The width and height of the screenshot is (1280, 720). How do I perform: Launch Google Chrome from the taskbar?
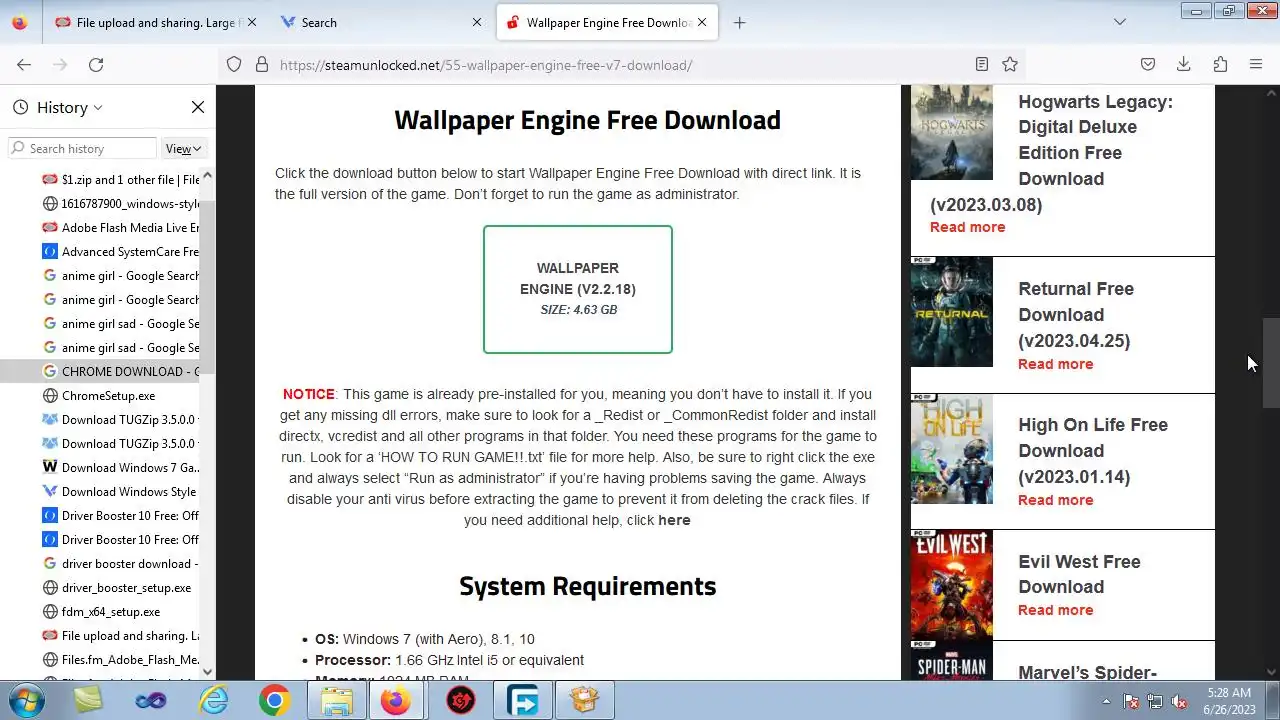274,700
